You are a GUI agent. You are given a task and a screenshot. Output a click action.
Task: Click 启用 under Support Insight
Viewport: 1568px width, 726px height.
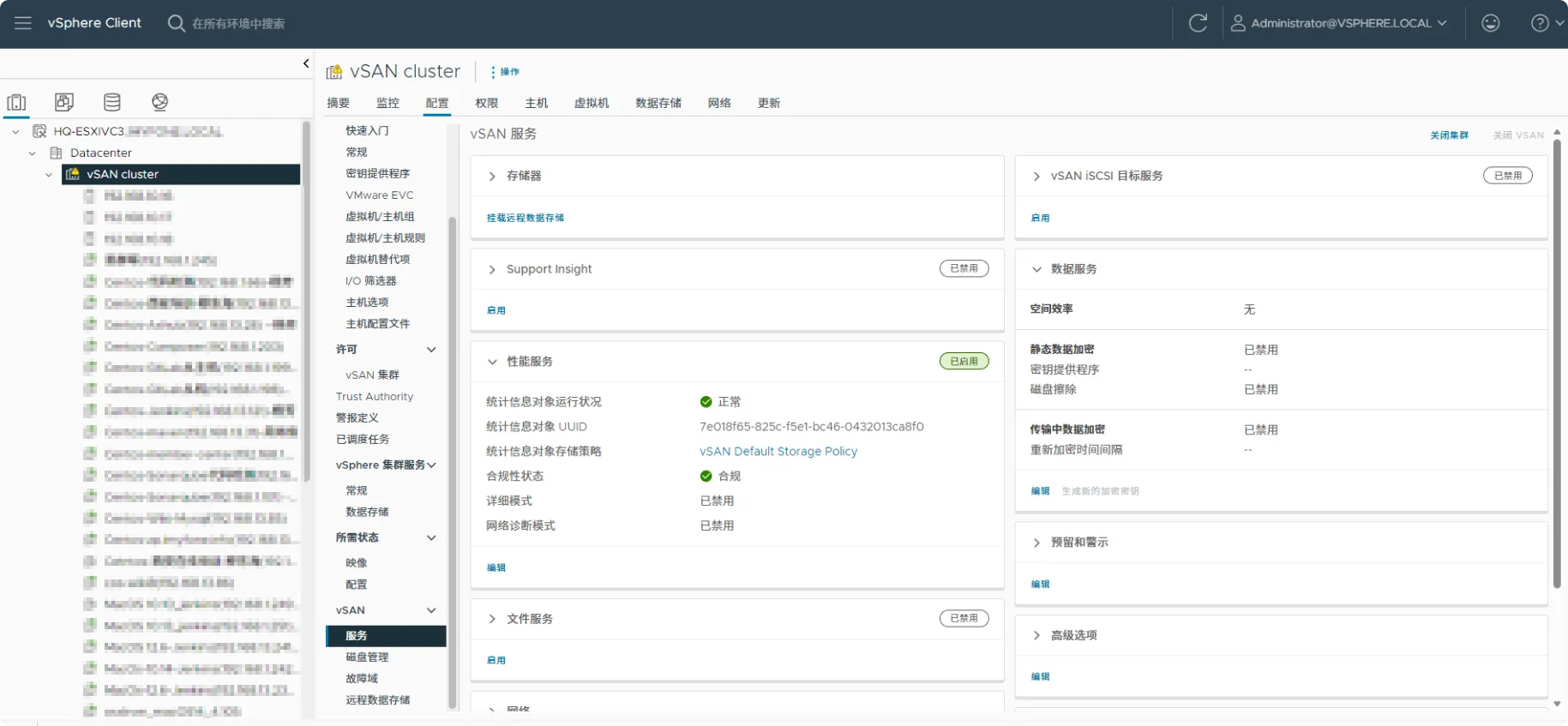click(x=496, y=310)
